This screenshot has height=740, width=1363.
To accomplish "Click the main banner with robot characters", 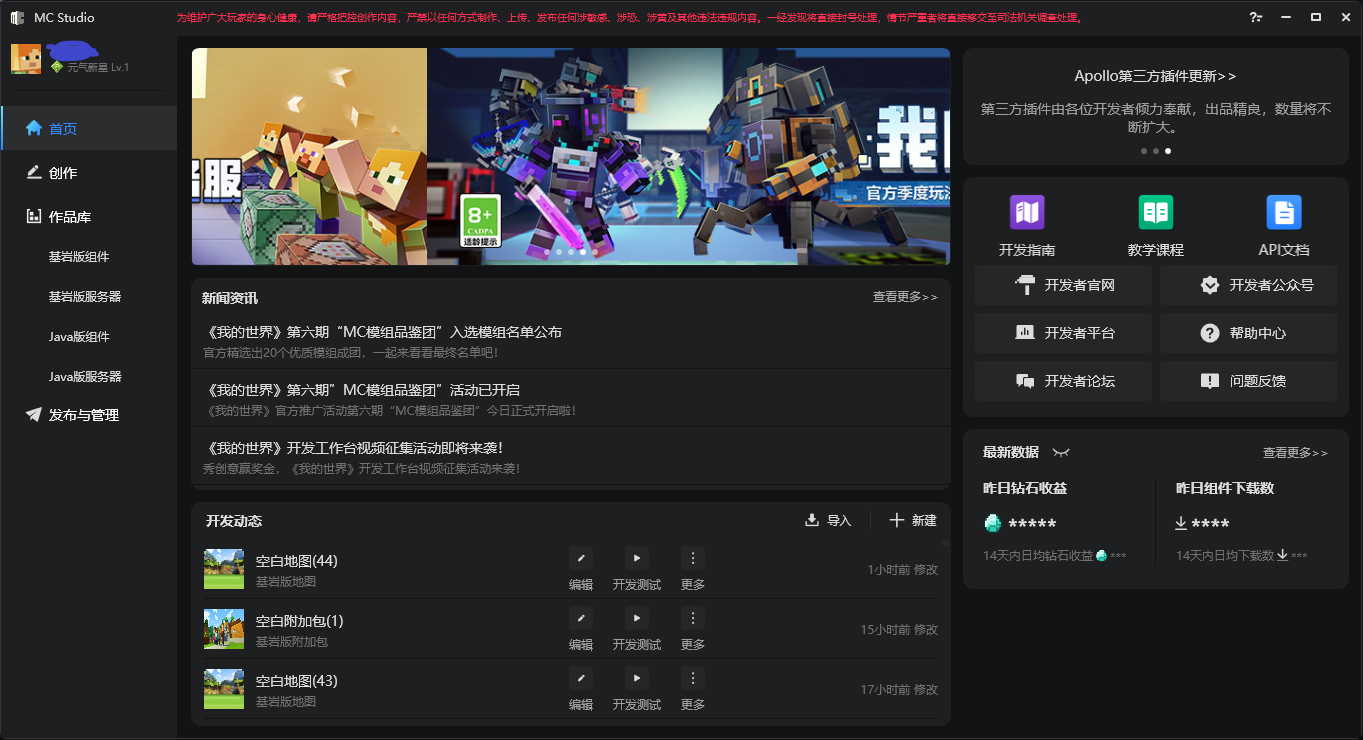I will point(688,156).
